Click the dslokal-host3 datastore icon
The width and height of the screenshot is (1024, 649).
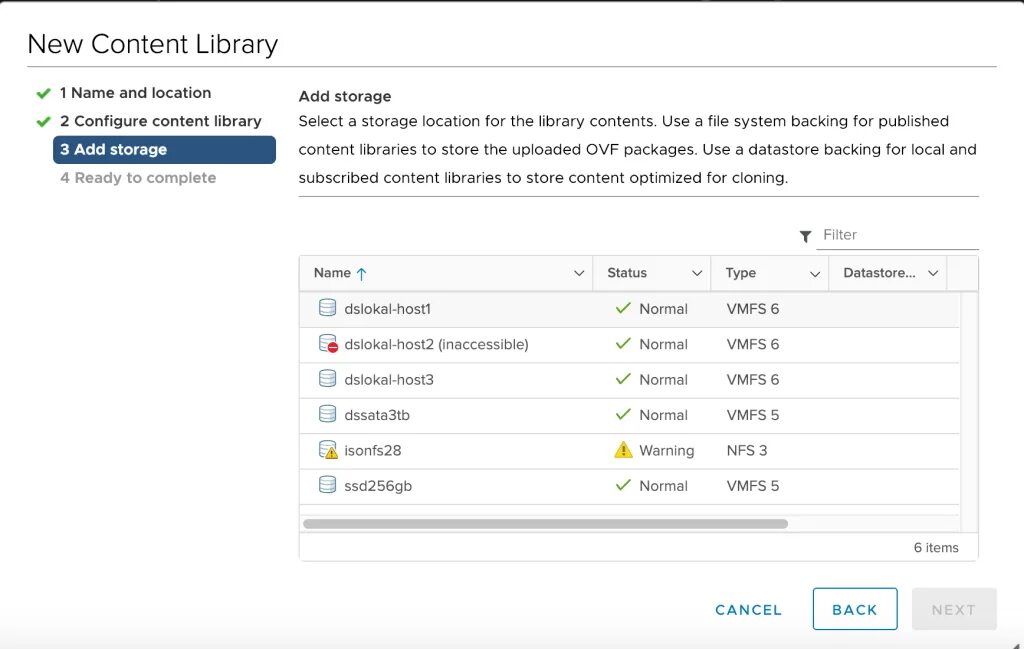pos(327,379)
